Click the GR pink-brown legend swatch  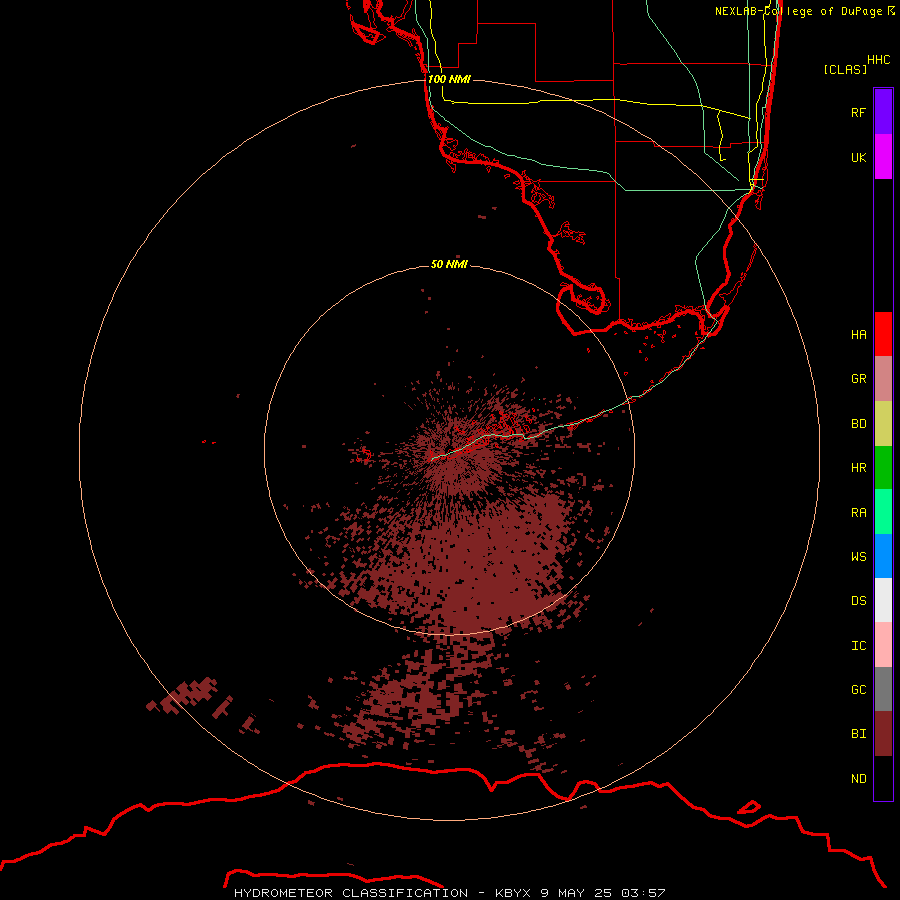883,379
